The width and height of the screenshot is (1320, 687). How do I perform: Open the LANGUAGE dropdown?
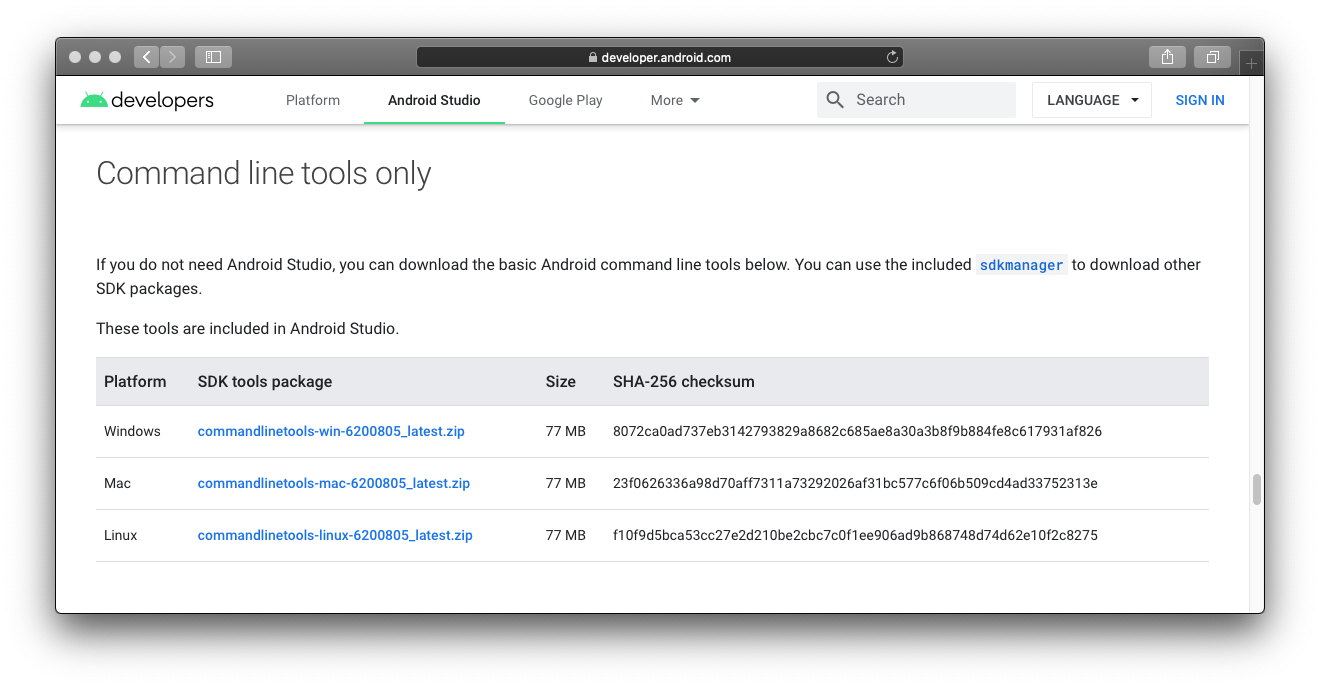(1092, 100)
